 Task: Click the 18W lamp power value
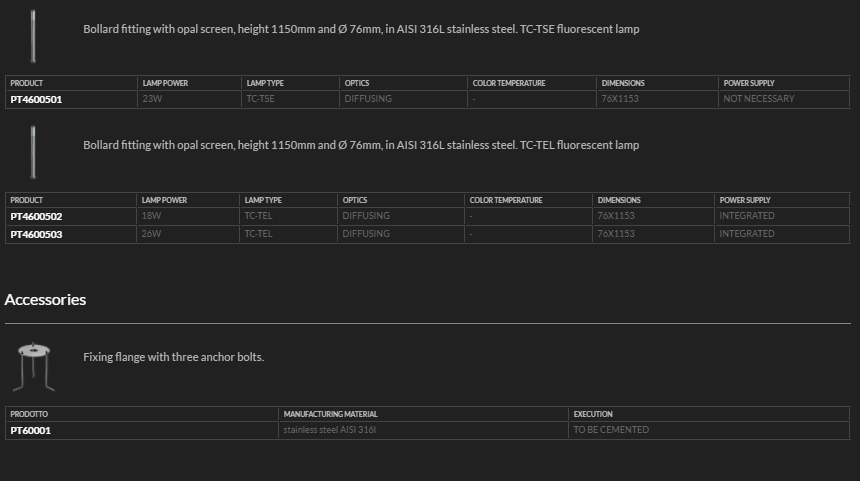[151, 216]
